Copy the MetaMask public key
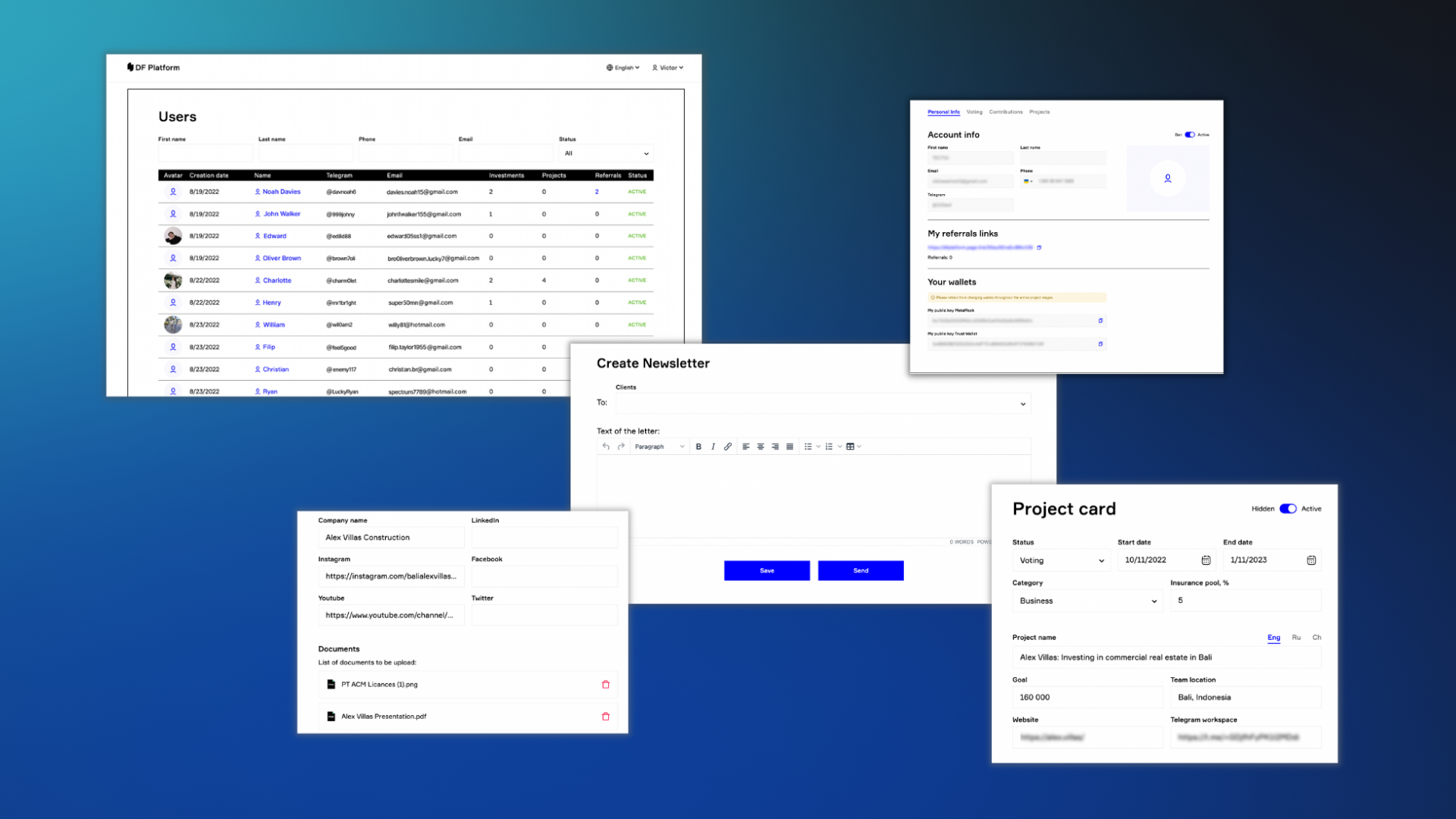 1100,321
